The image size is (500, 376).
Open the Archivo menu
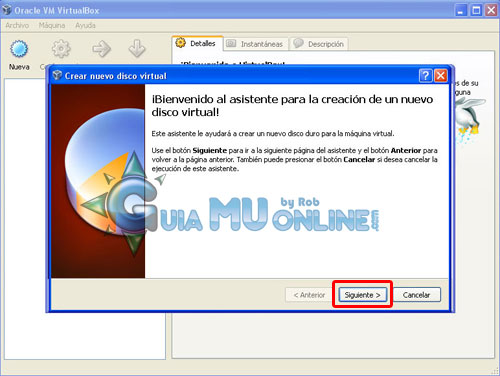[x=17, y=25]
